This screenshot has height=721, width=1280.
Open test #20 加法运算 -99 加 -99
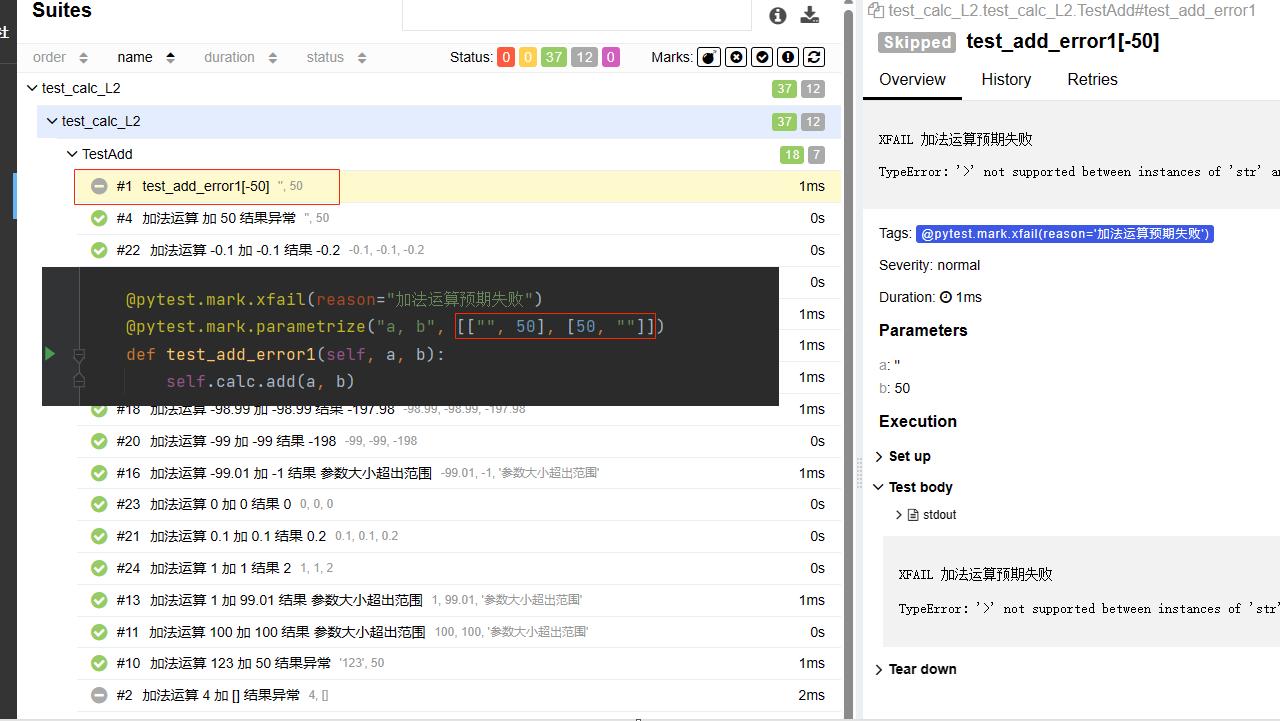coord(458,441)
